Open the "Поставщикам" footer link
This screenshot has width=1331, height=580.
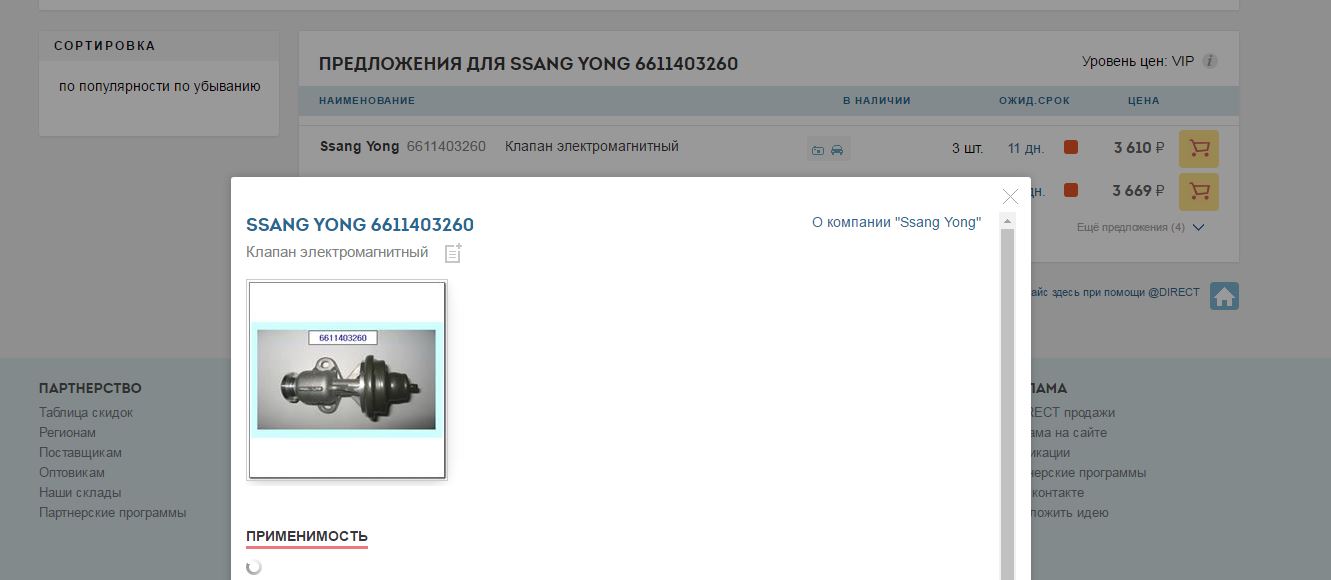tap(80, 452)
